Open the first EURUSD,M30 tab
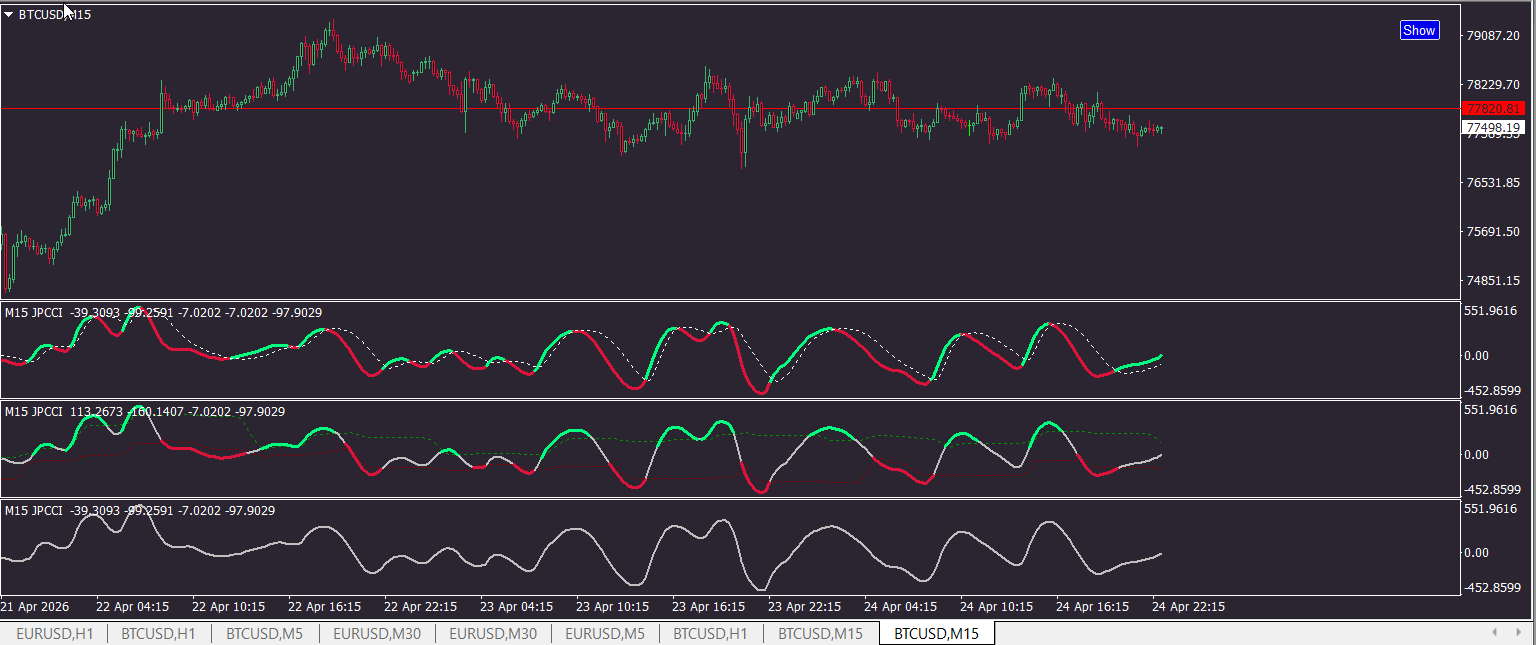Image resolution: width=1536 pixels, height=645 pixels. tap(377, 634)
